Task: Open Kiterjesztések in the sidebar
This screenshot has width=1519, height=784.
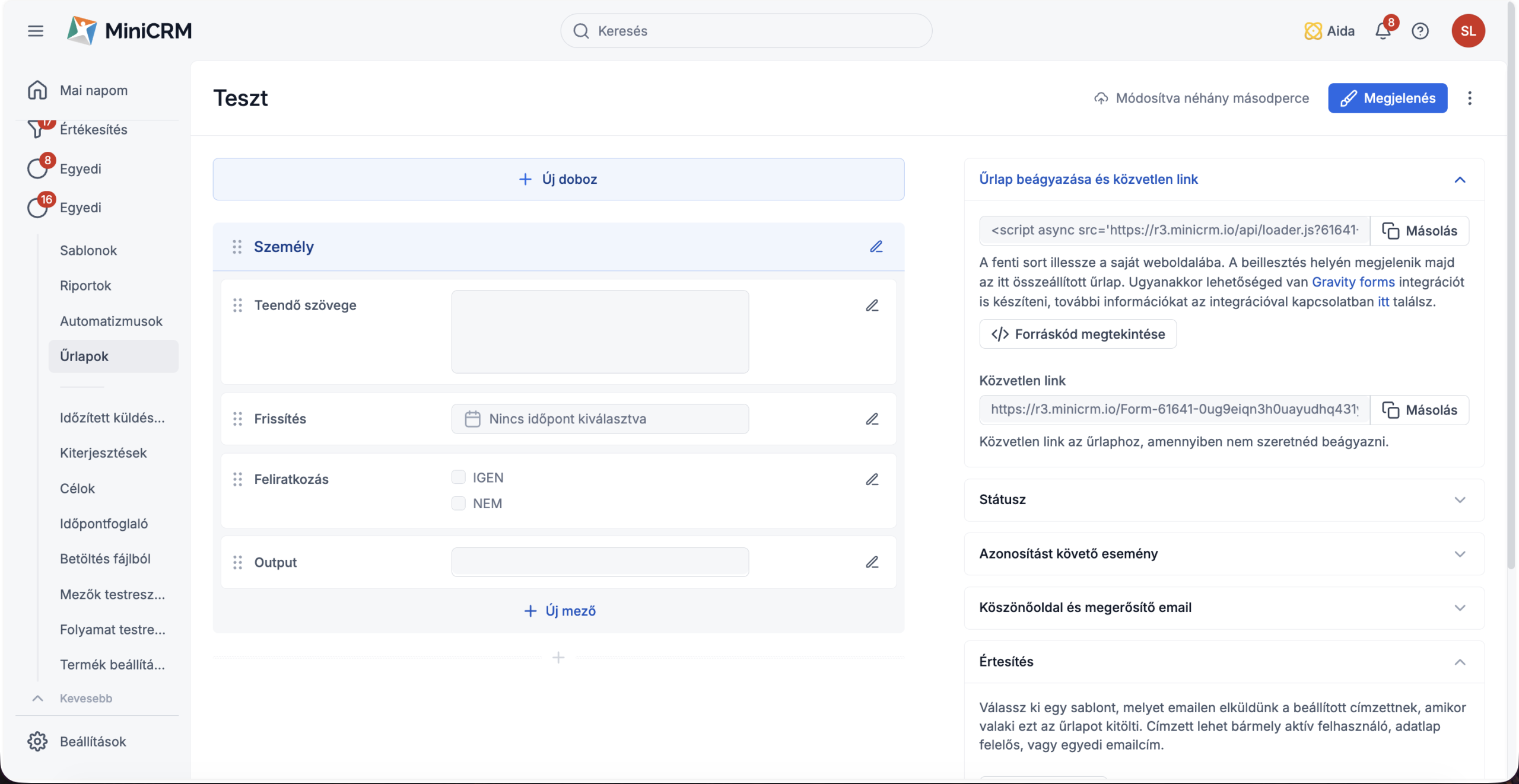Action: (103, 453)
